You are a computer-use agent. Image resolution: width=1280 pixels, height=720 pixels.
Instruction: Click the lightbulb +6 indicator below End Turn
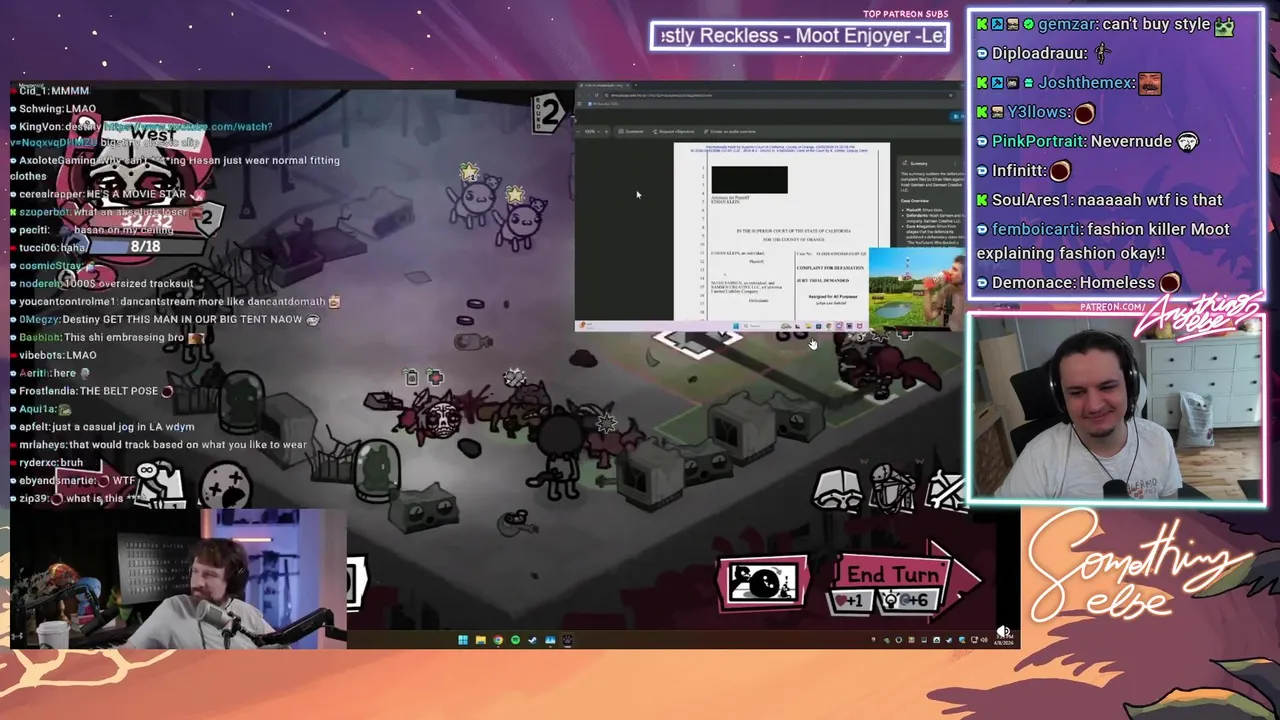tap(909, 601)
